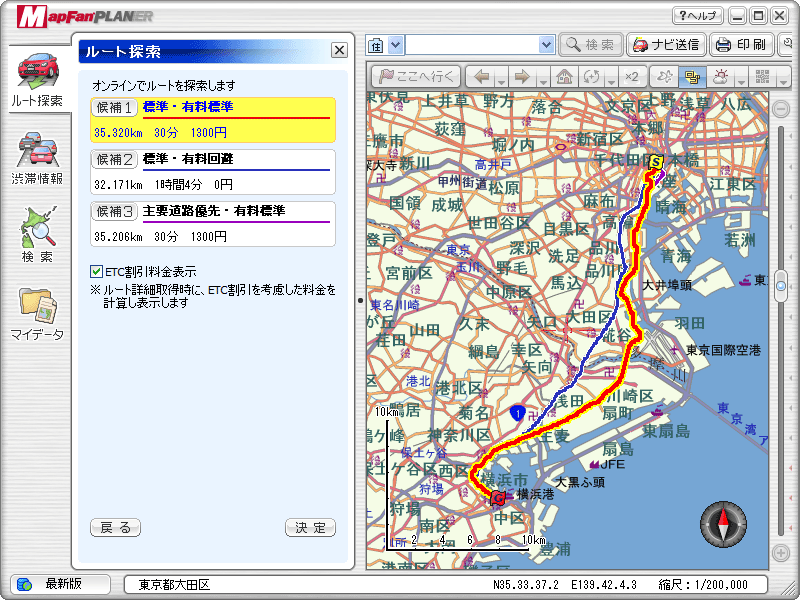Select route 候補2 標準・有料回避
Image resolution: width=800 pixels, height=600 pixels.
tap(213, 172)
